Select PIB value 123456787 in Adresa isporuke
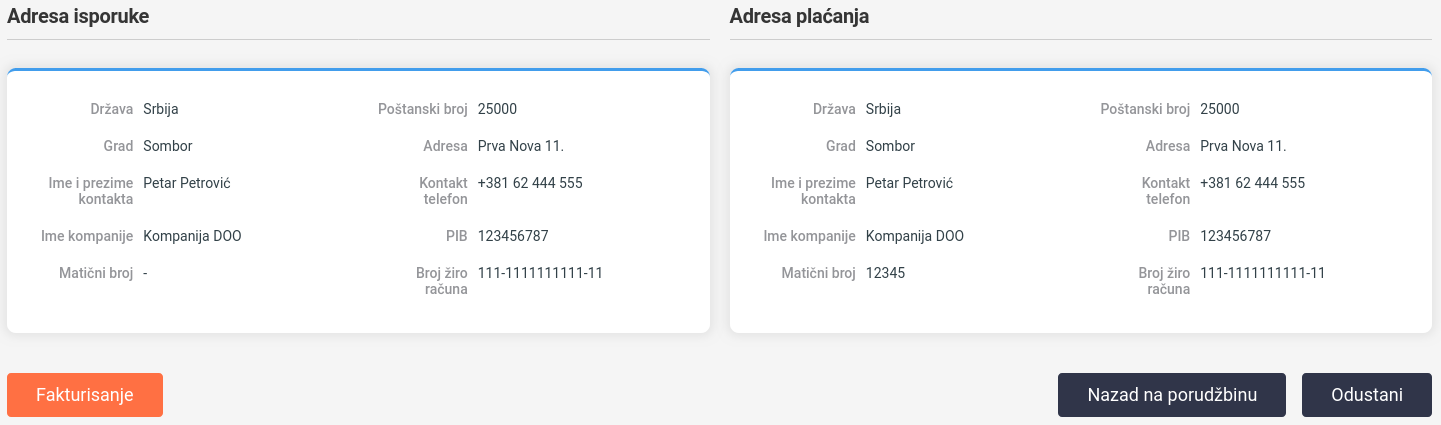Image resolution: width=1441 pixels, height=425 pixels. coord(513,236)
